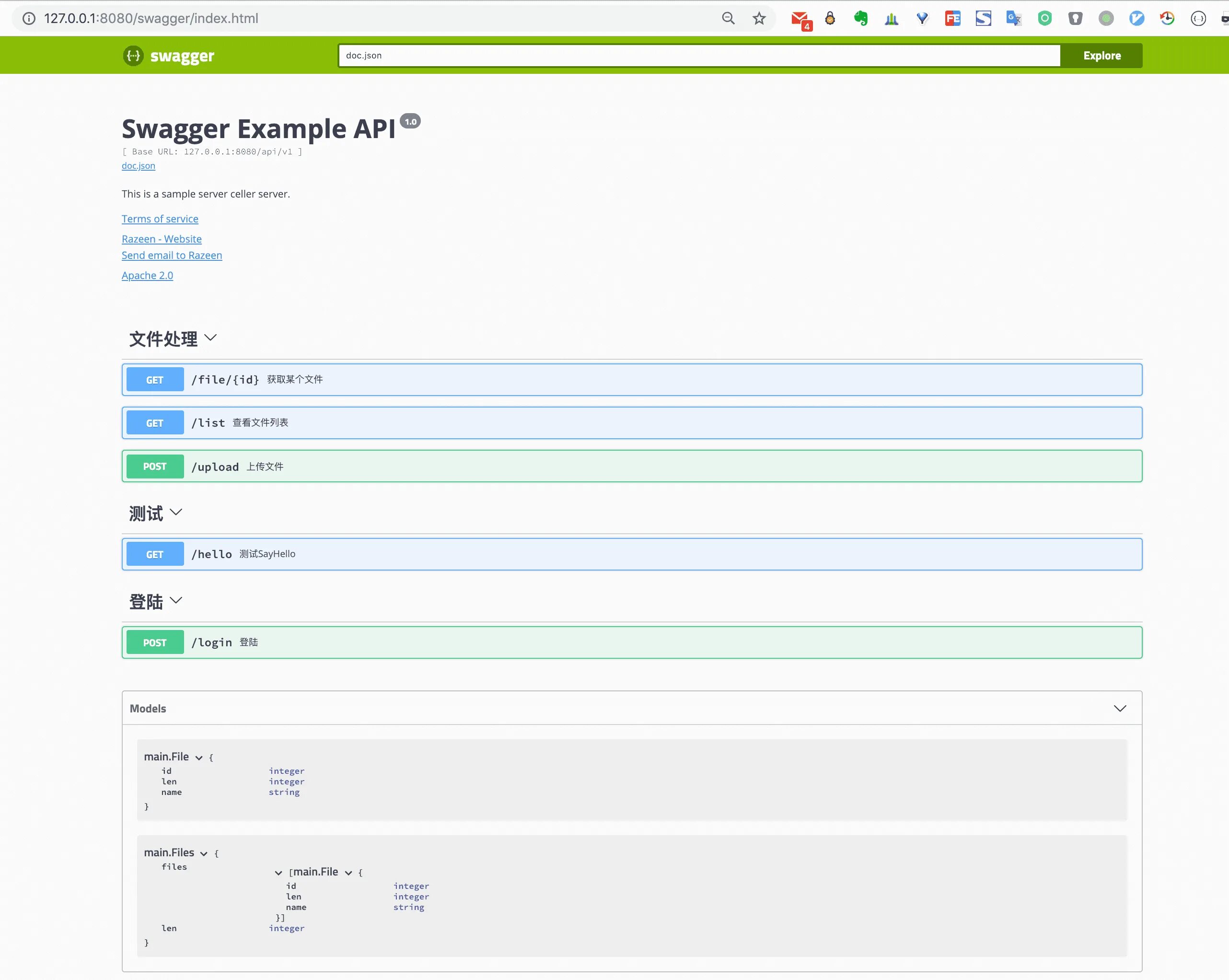Collapse the main.File model details
This screenshot has width=1229, height=980.
tap(198, 758)
